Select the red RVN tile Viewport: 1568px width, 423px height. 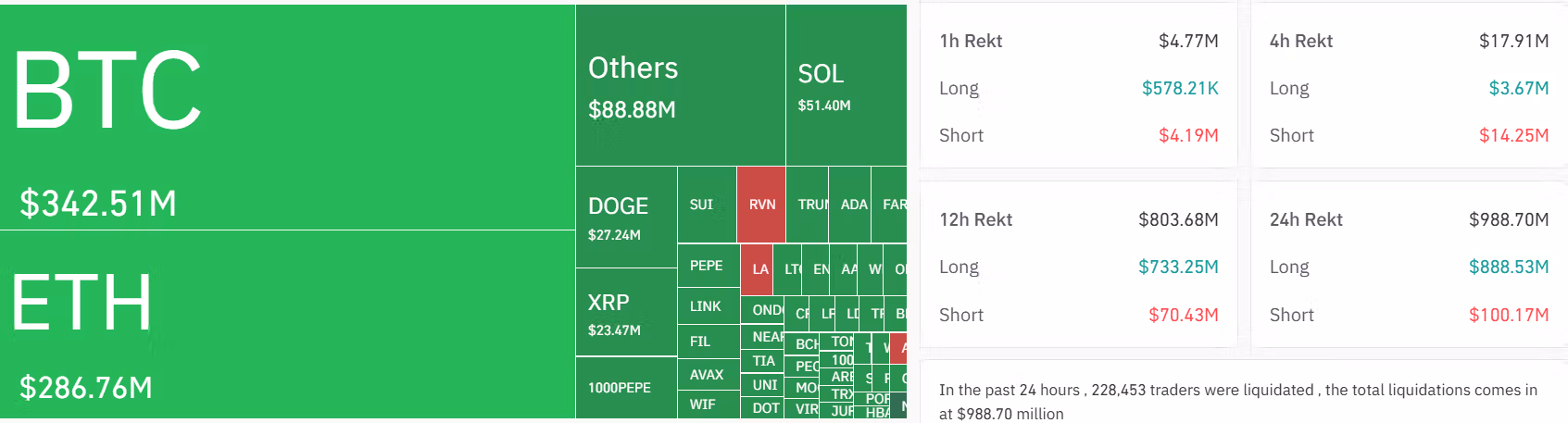[x=761, y=205]
